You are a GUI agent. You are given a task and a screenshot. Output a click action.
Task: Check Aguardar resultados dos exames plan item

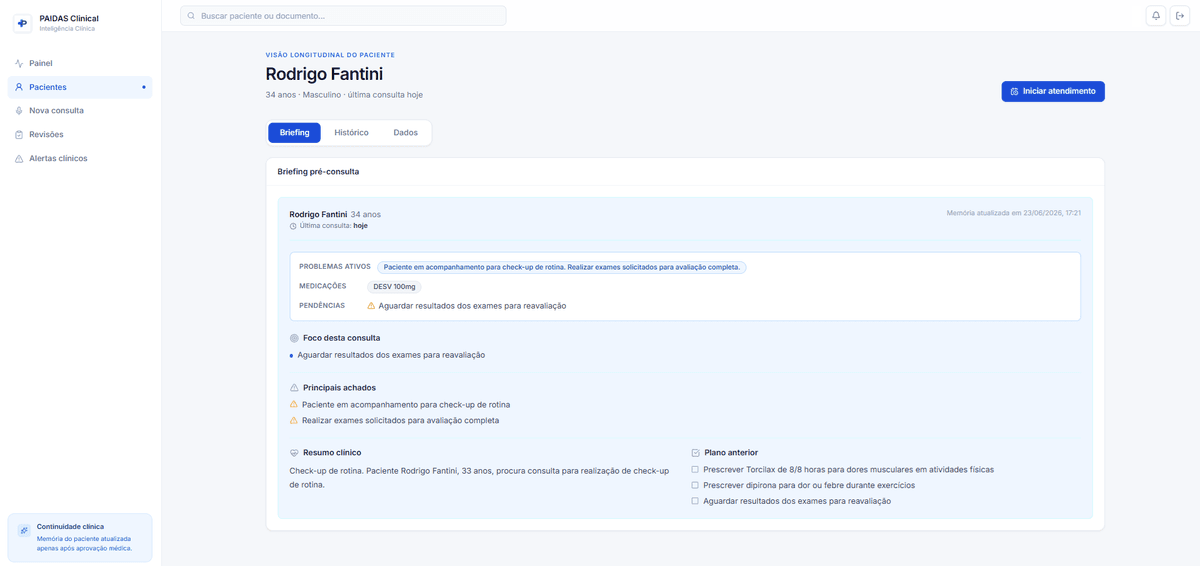click(695, 501)
